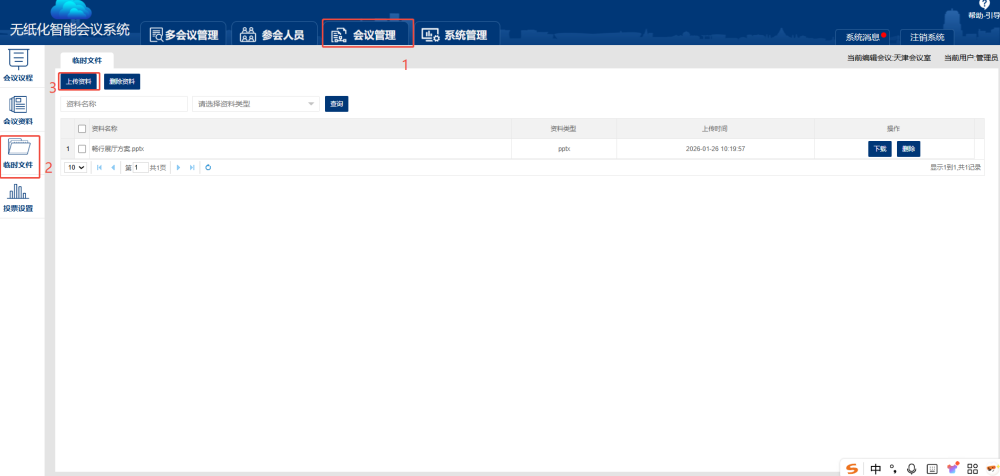Switch to the 参会人员 tab
The height and width of the screenshot is (476, 1000).
click(274, 35)
